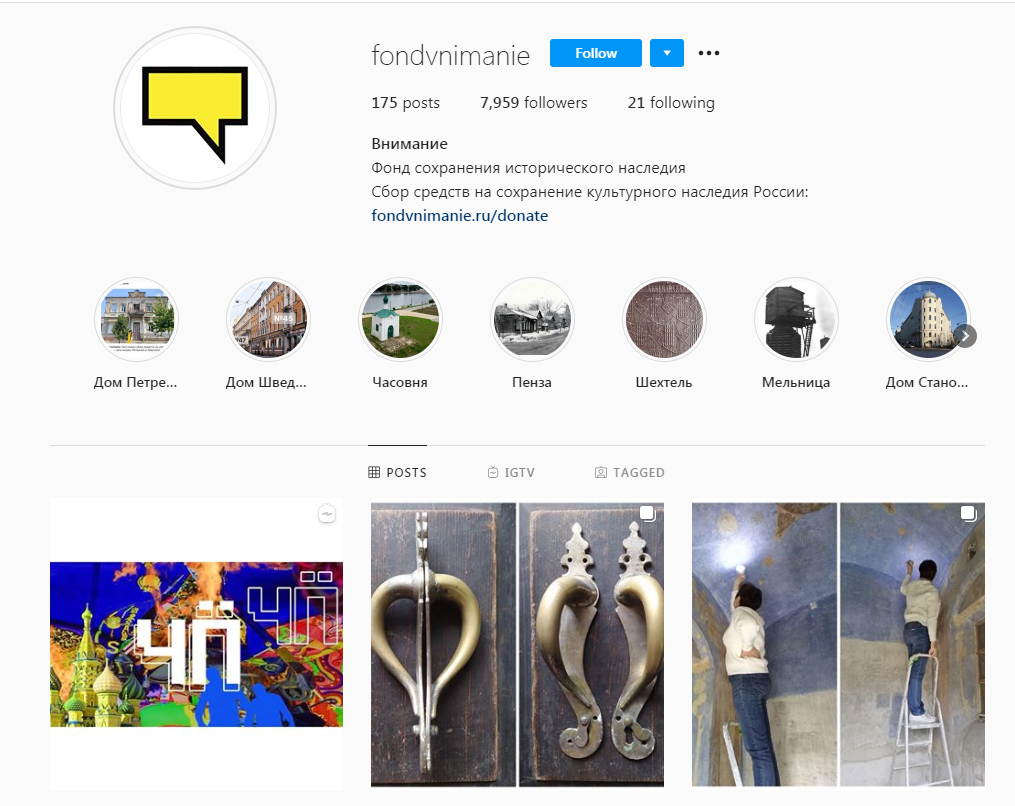View the 21 following list

click(671, 103)
